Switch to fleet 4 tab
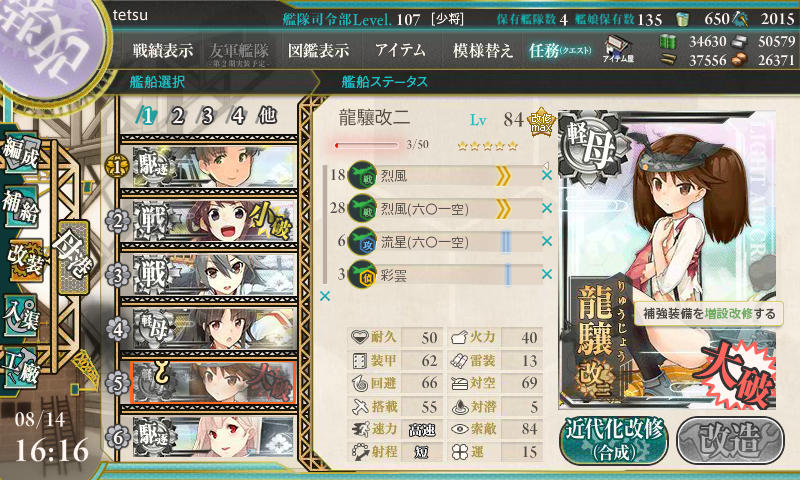 pos(237,116)
